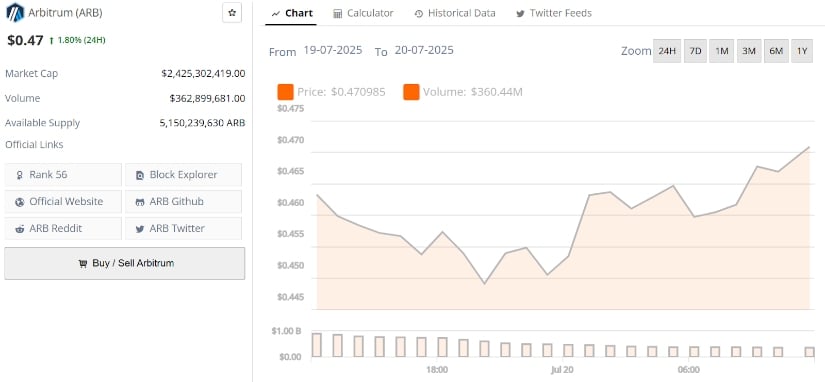Open the Historical Data tab
The width and height of the screenshot is (825, 382).
(455, 13)
